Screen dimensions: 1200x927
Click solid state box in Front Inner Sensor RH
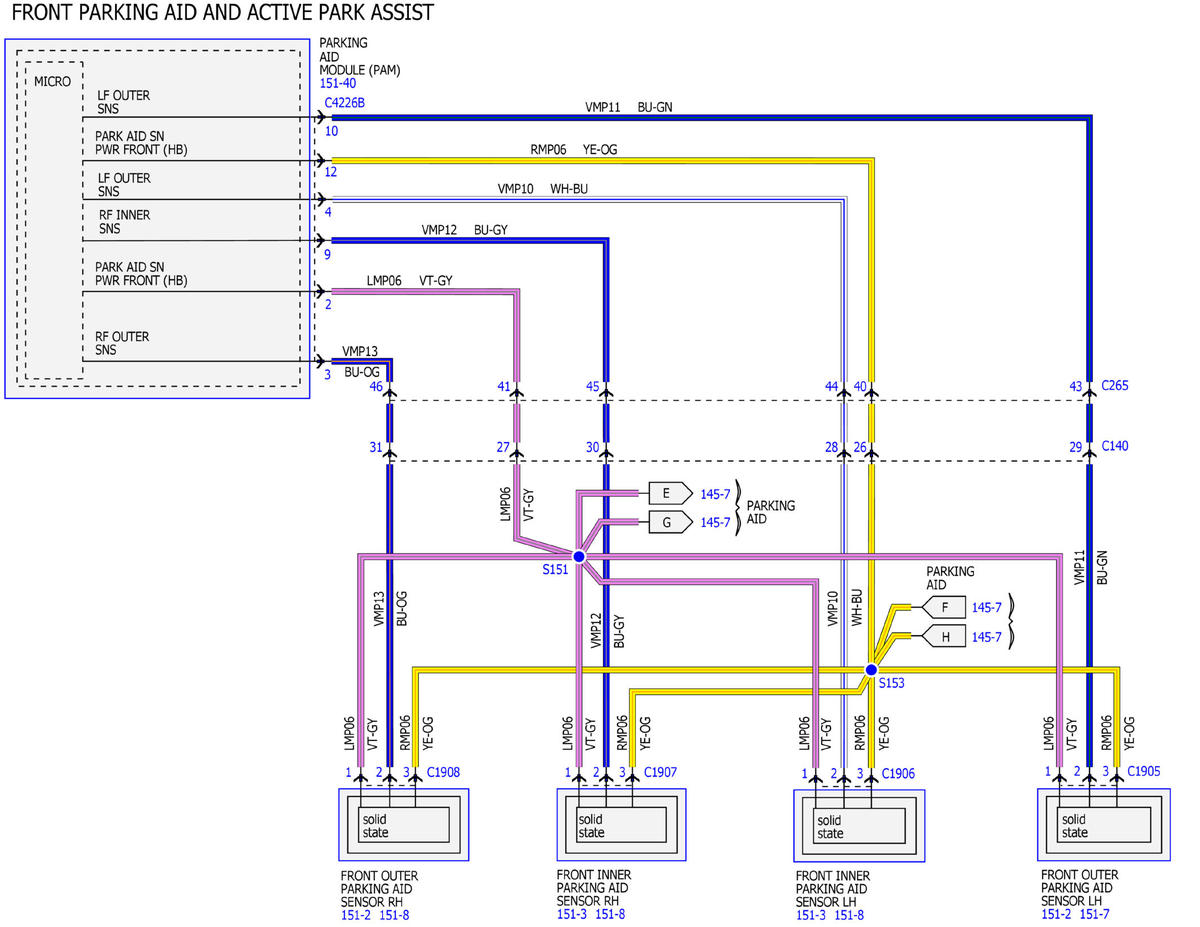coord(621,825)
